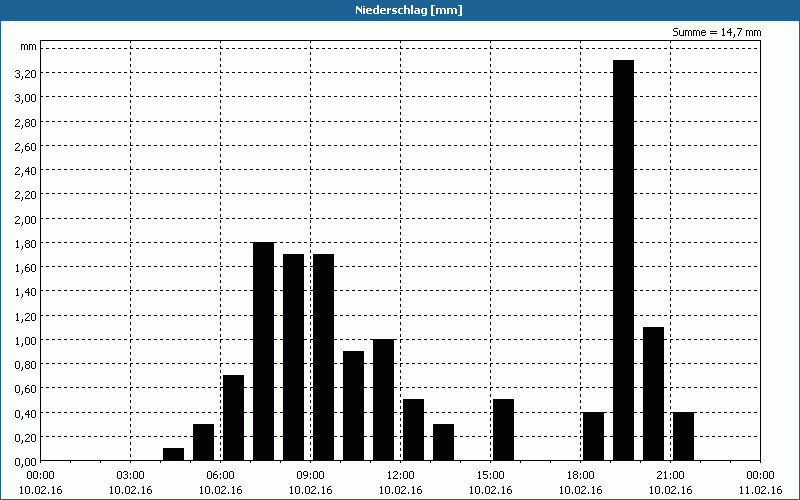Click the 1,80 mm bar after 07:00
Viewport: 800px width, 500px height.
point(263,352)
